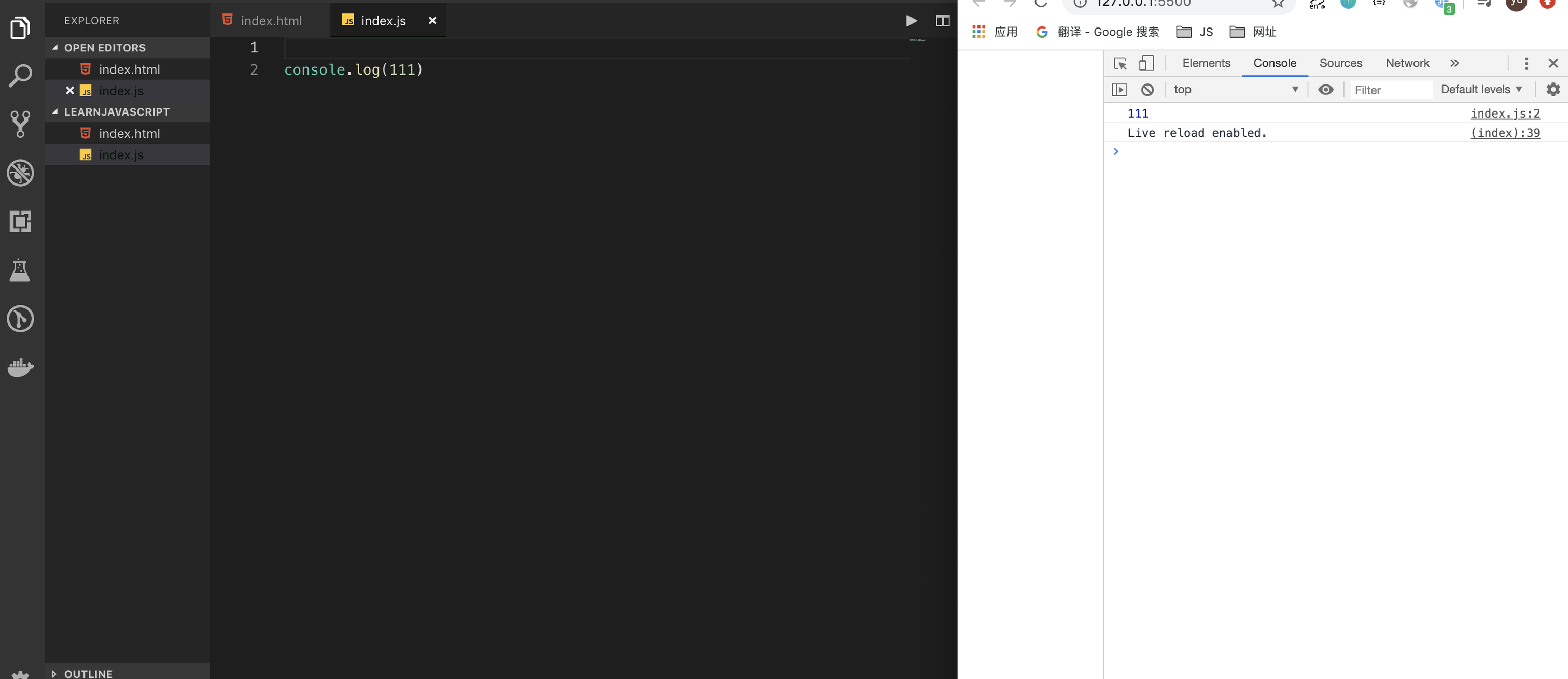Switch to the Sources DevTools tab
Screen dimensions: 1568x679
tap(1340, 63)
